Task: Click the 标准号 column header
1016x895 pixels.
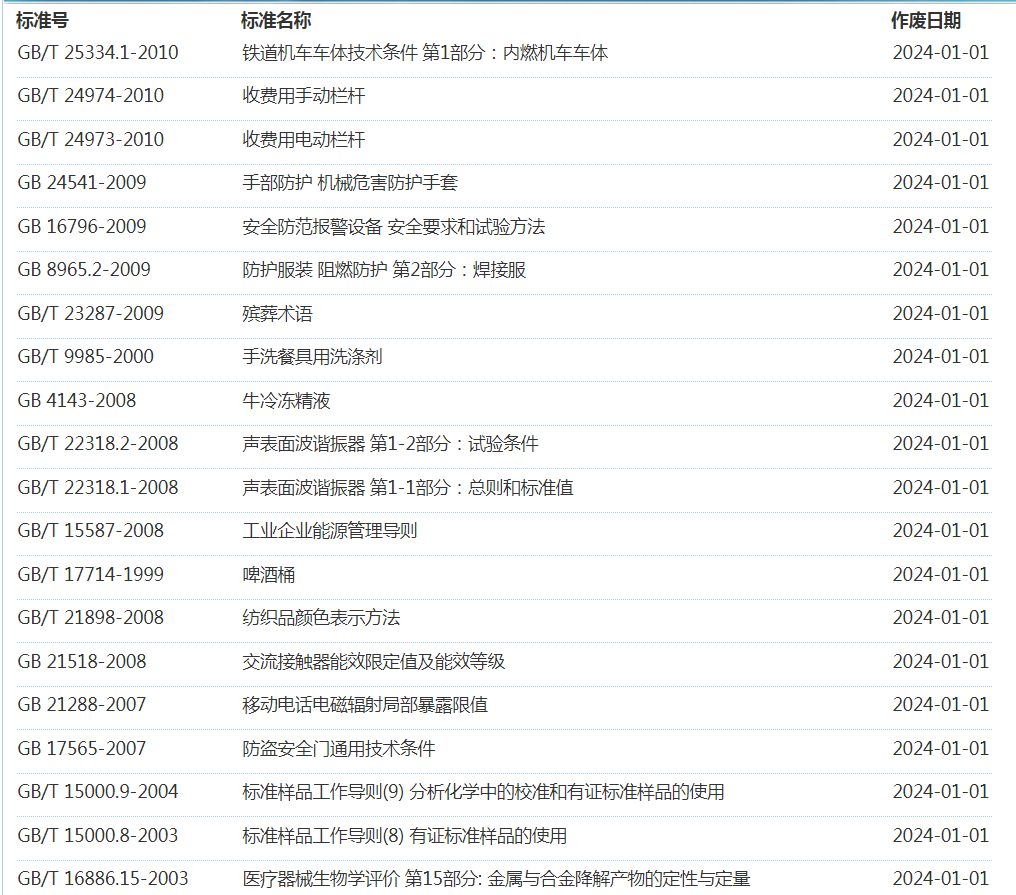Action: point(42,20)
